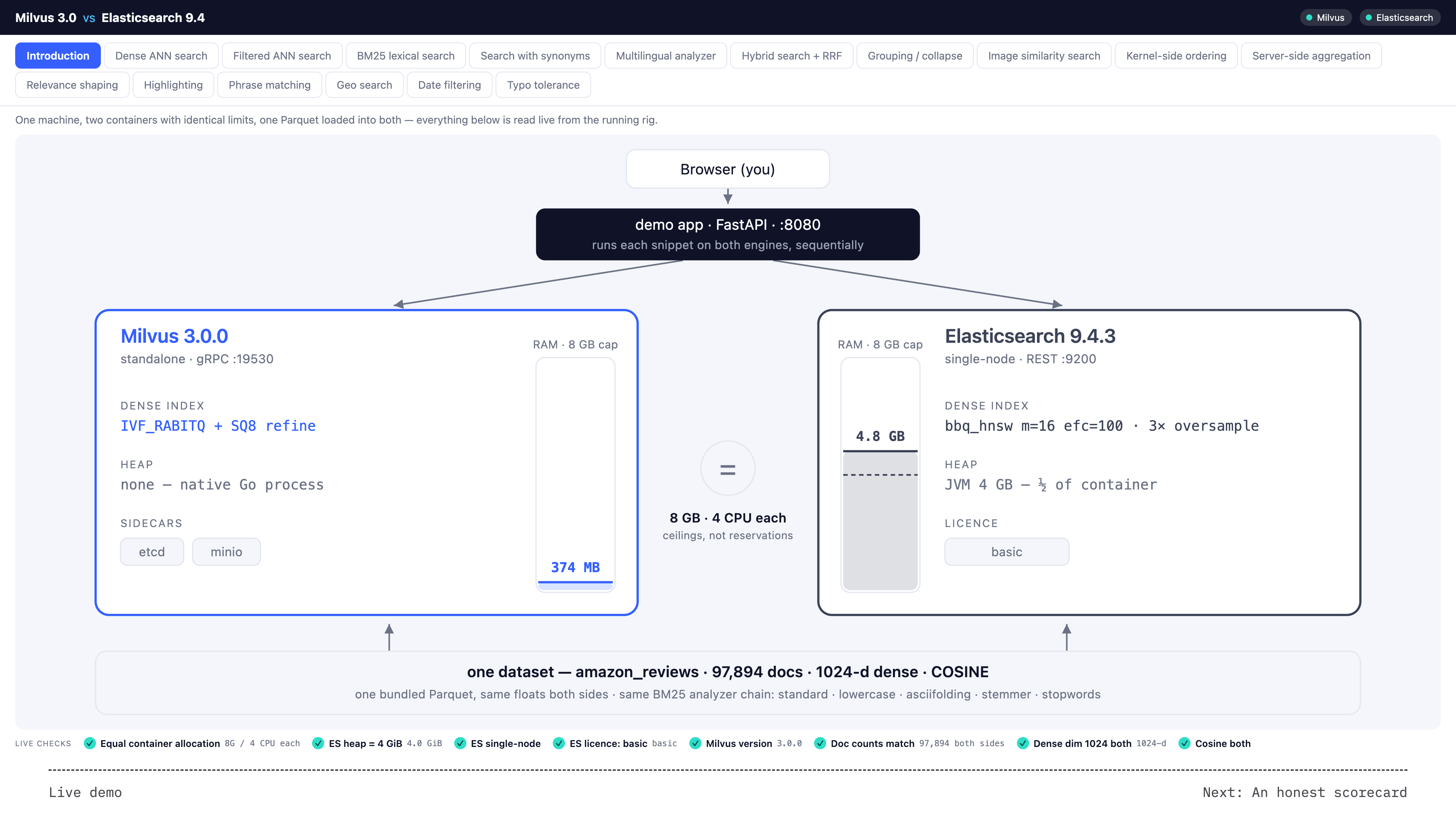The width and height of the screenshot is (1456, 819).
Task: Click the Elasticsearch 4.8 GB RAM gauge
Action: [880, 474]
